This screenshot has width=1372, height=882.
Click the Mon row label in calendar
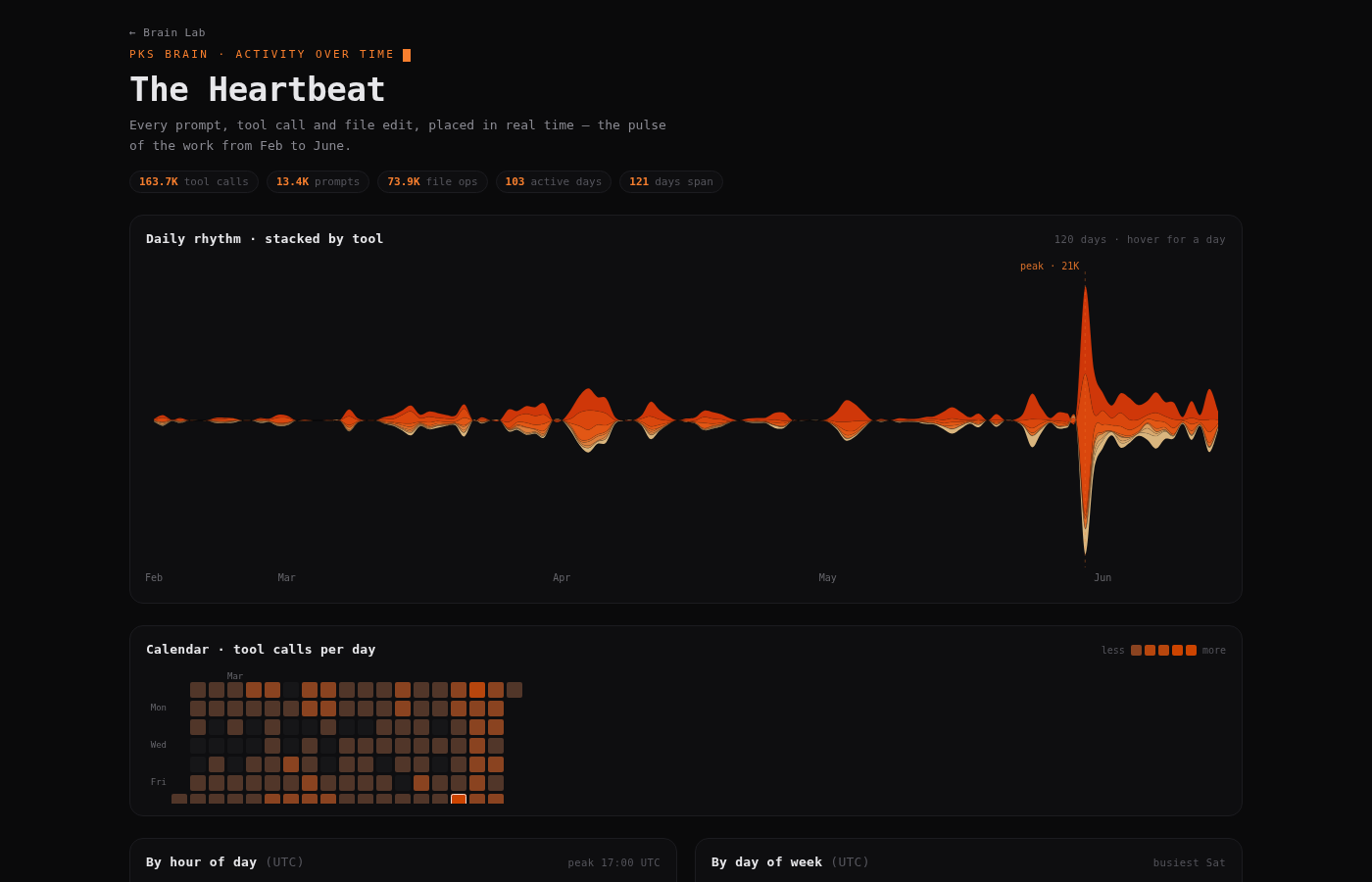[x=159, y=708]
